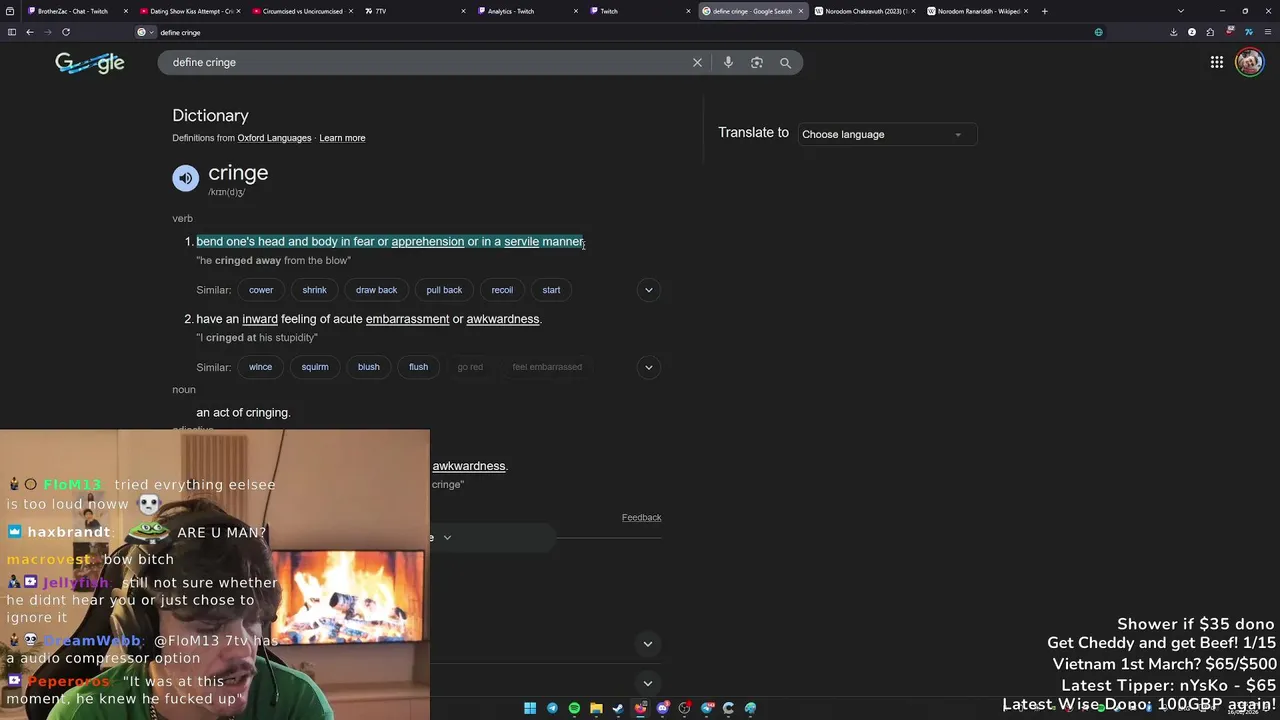Open OBS from the taskbar
Viewport: 1280px width, 720px height.
[x=684, y=708]
